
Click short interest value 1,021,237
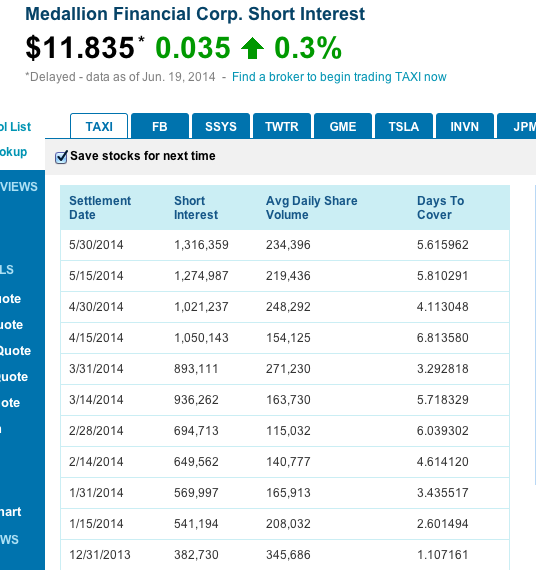(201, 307)
